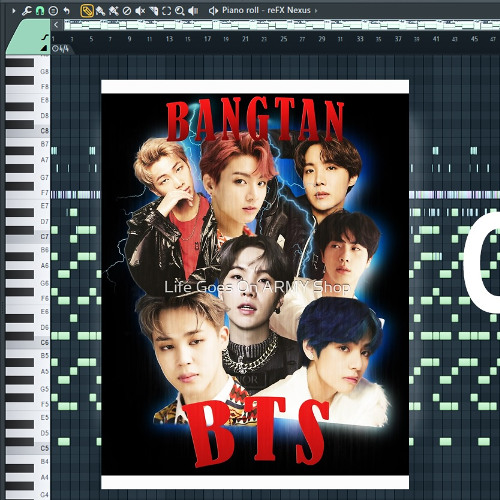Select the Draw pencil tool
This screenshot has width=500, height=500.
click(87, 11)
